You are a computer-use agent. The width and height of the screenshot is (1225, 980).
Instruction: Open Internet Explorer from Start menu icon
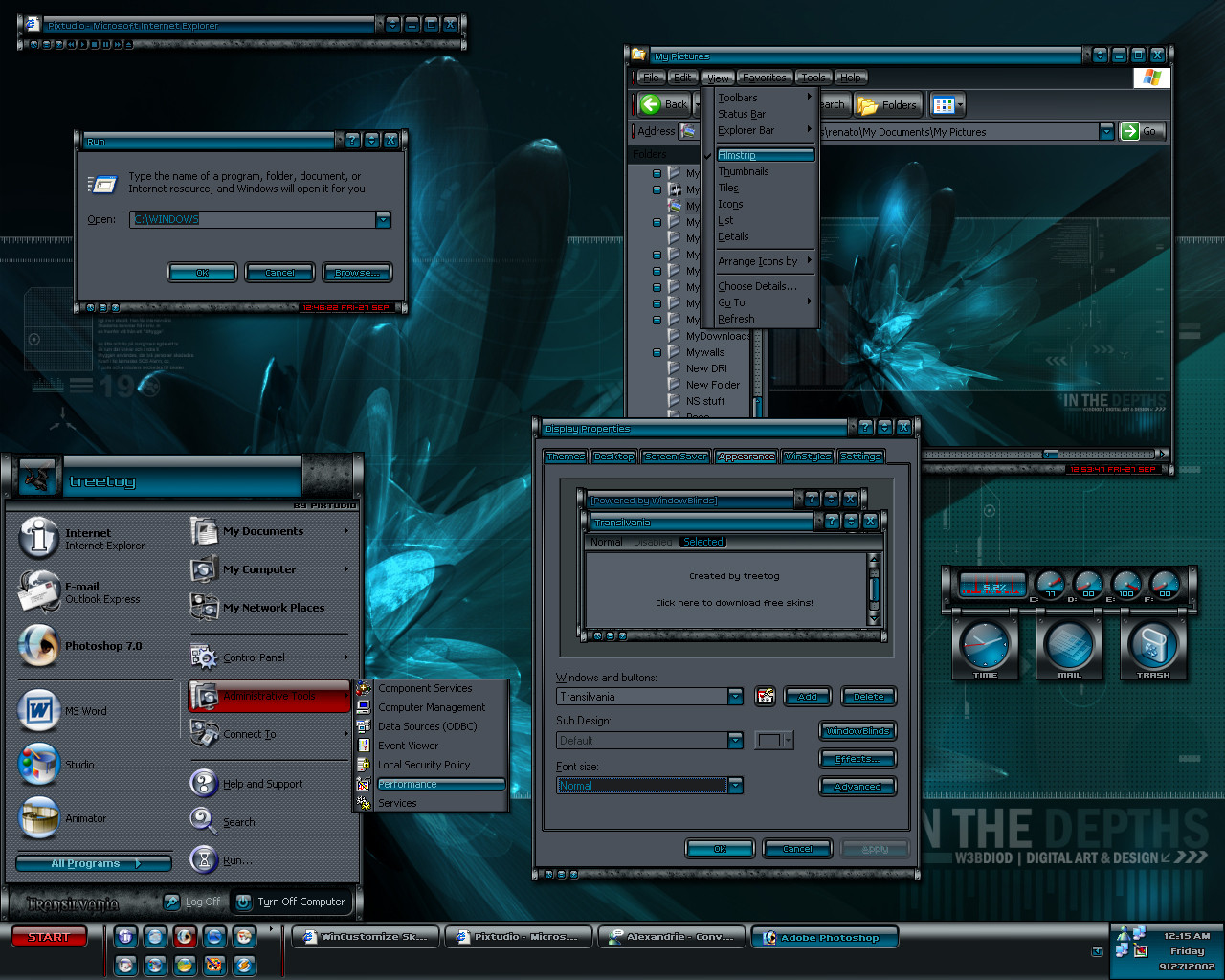tap(38, 538)
